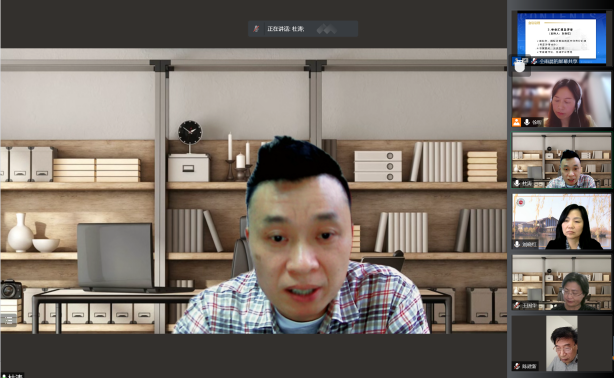Select the elderly man's video tile
The height and width of the screenshot is (378, 614).
click(562, 344)
